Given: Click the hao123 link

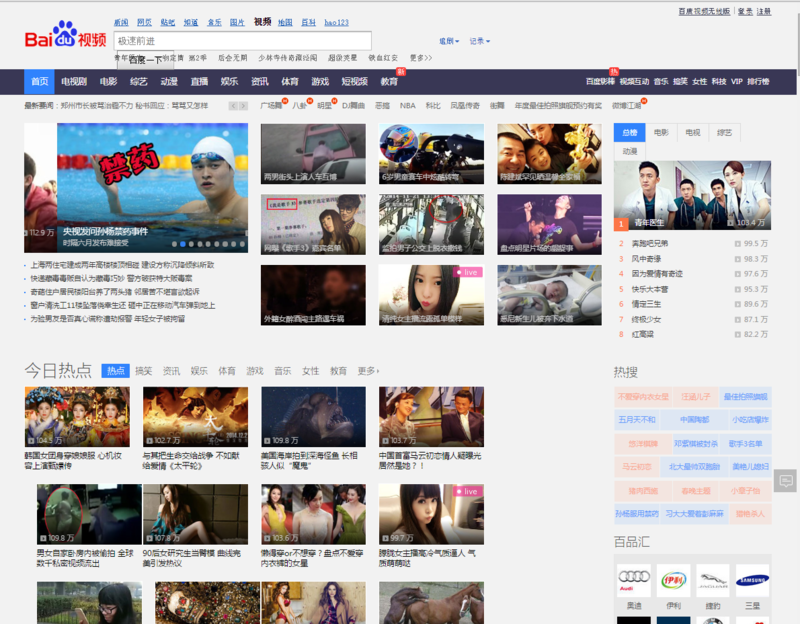Looking at the screenshot, I should 336,22.
